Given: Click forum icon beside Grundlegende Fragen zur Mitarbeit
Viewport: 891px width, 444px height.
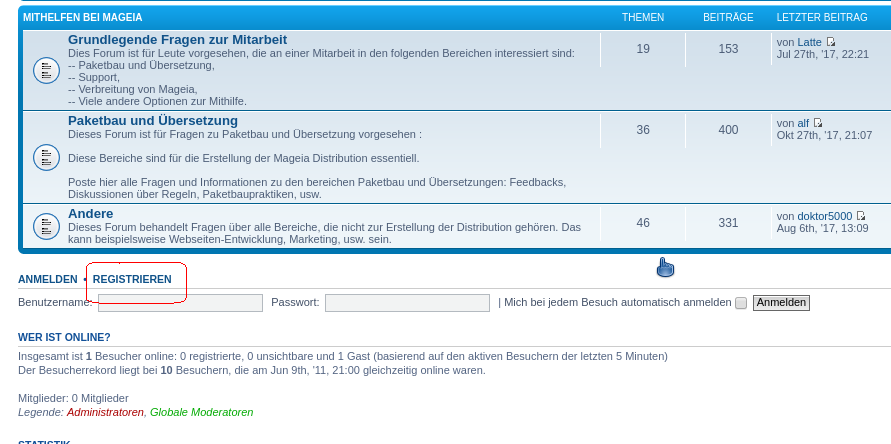Looking at the screenshot, I should click(x=47, y=71).
